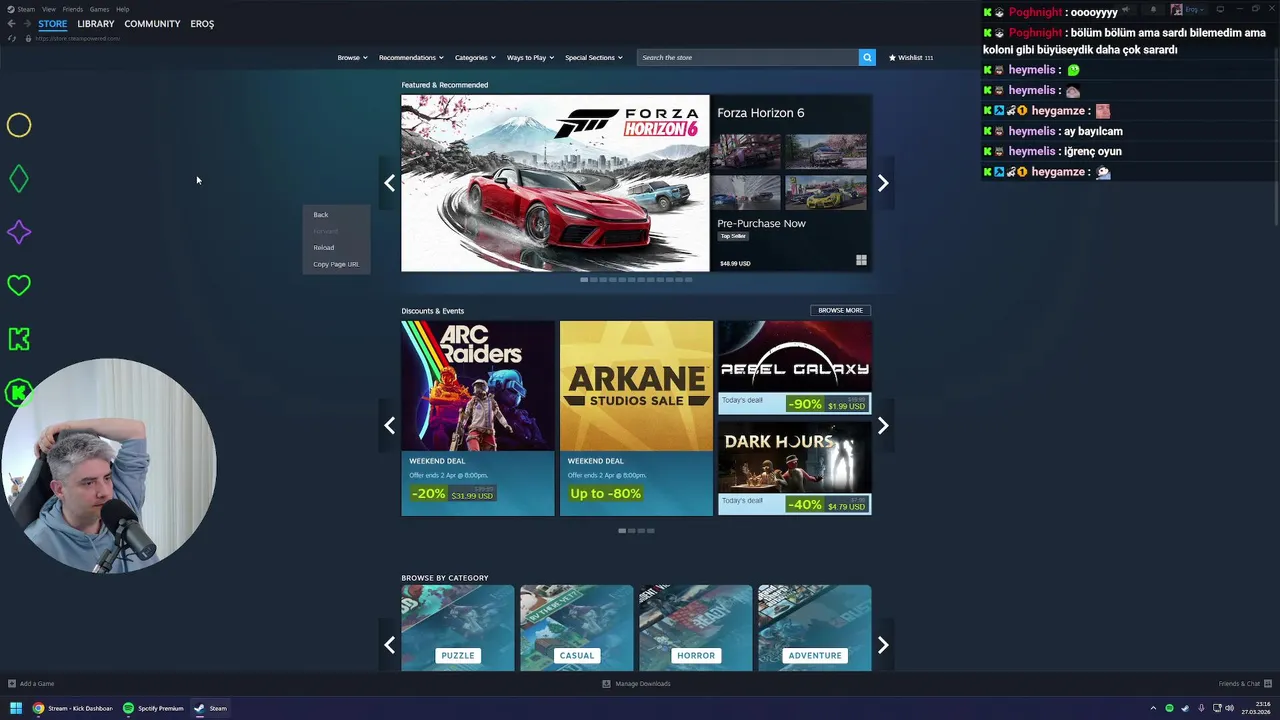Viewport: 1280px width, 720px height.
Task: Choose Back in the context menu
Action: tap(336, 214)
